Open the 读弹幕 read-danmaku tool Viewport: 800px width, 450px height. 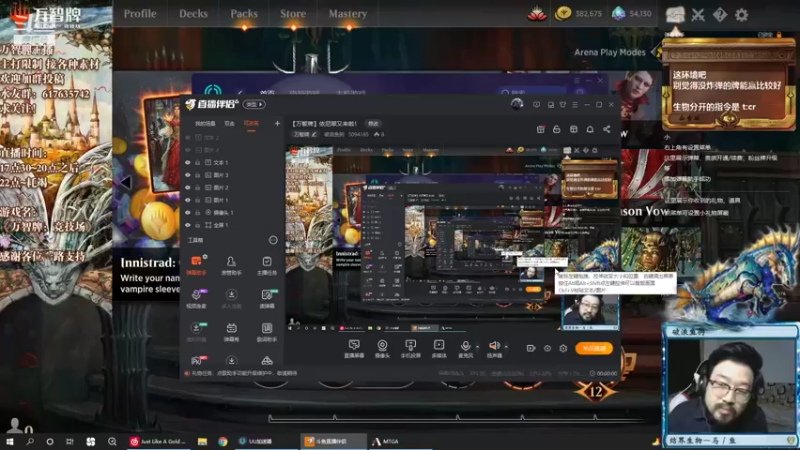(266, 298)
